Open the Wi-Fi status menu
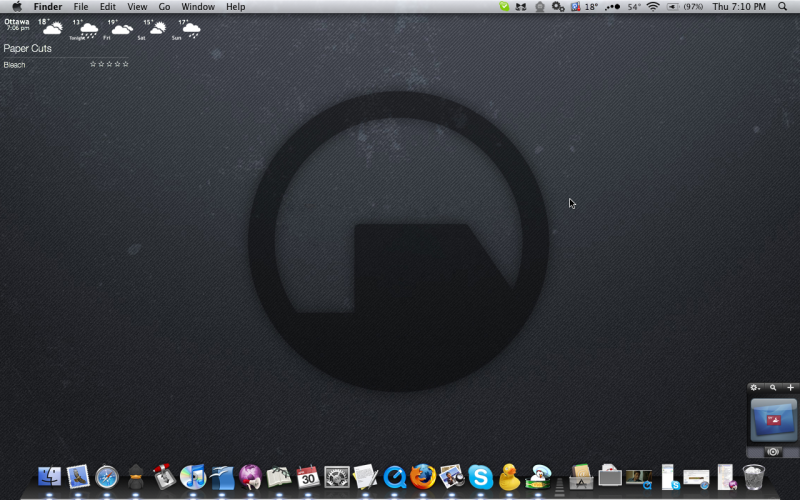This screenshot has width=800, height=500. tap(653, 7)
